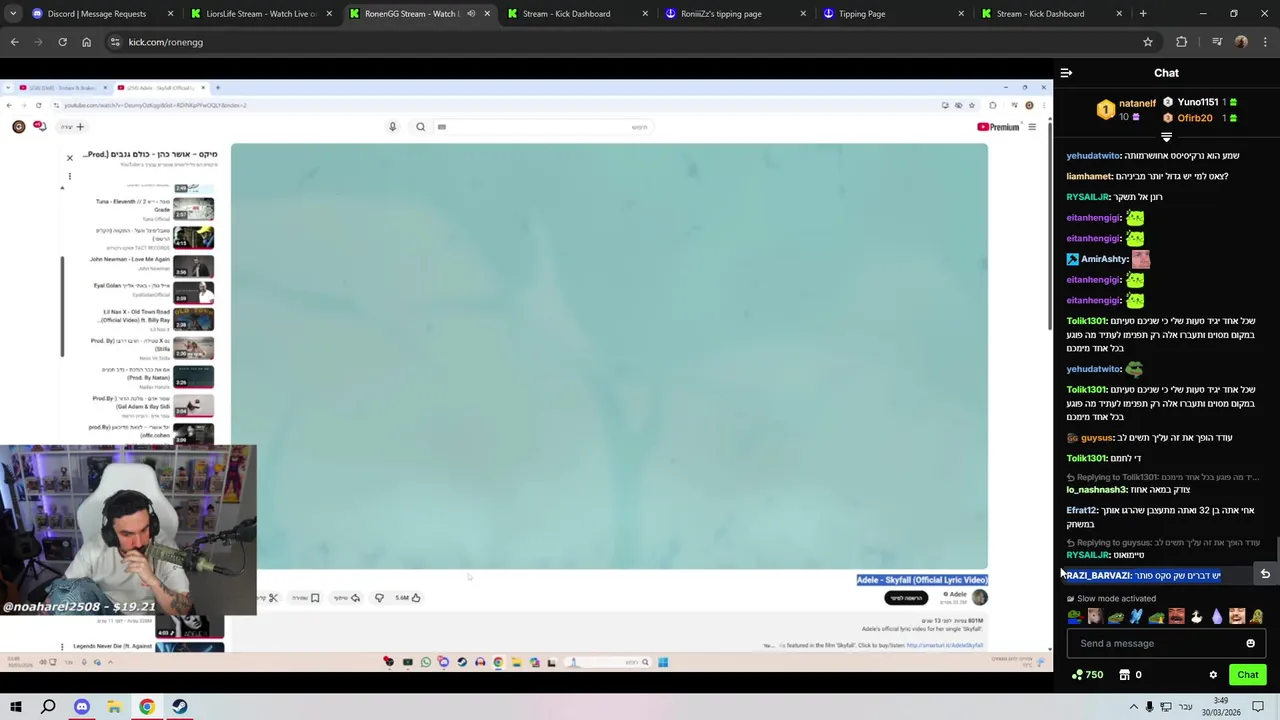Open Chrome from the taskbar
This screenshot has width=1280, height=720.
[x=147, y=707]
